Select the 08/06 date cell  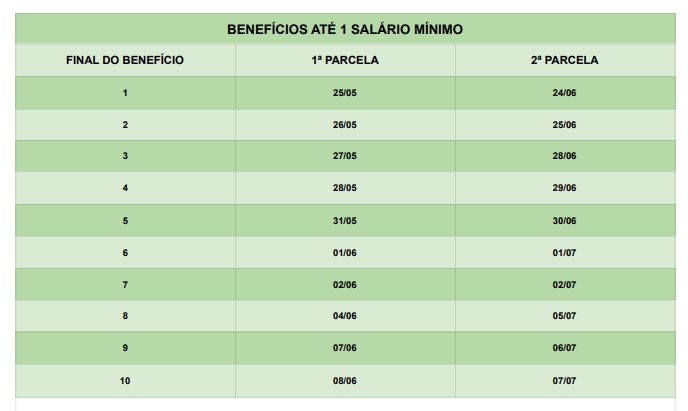[345, 381]
